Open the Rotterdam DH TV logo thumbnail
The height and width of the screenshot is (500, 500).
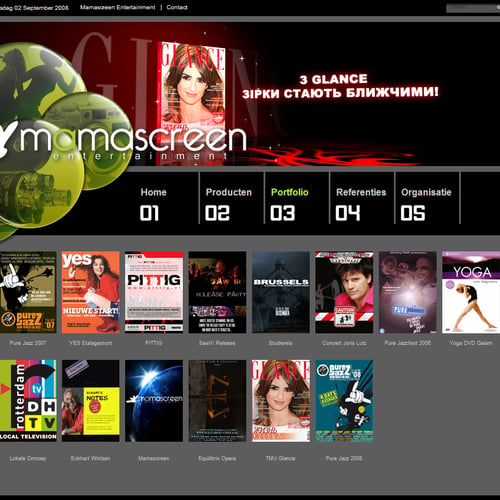28,401
